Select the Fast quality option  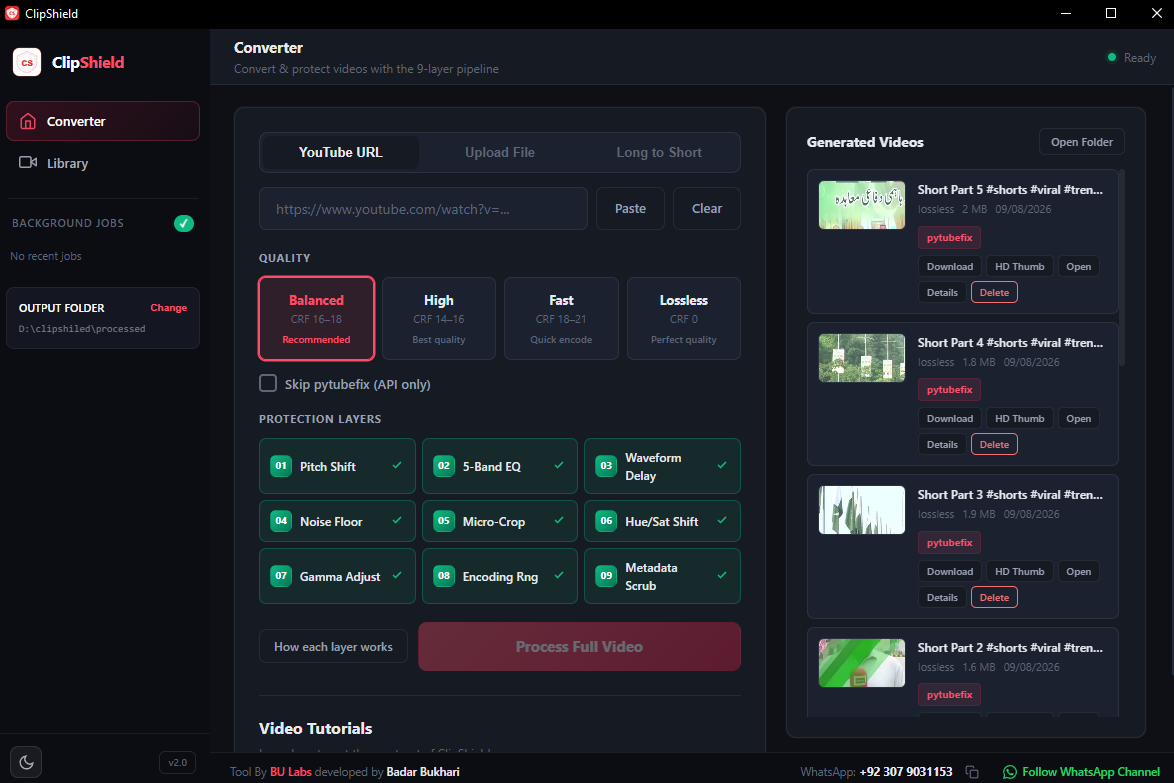tap(562, 318)
